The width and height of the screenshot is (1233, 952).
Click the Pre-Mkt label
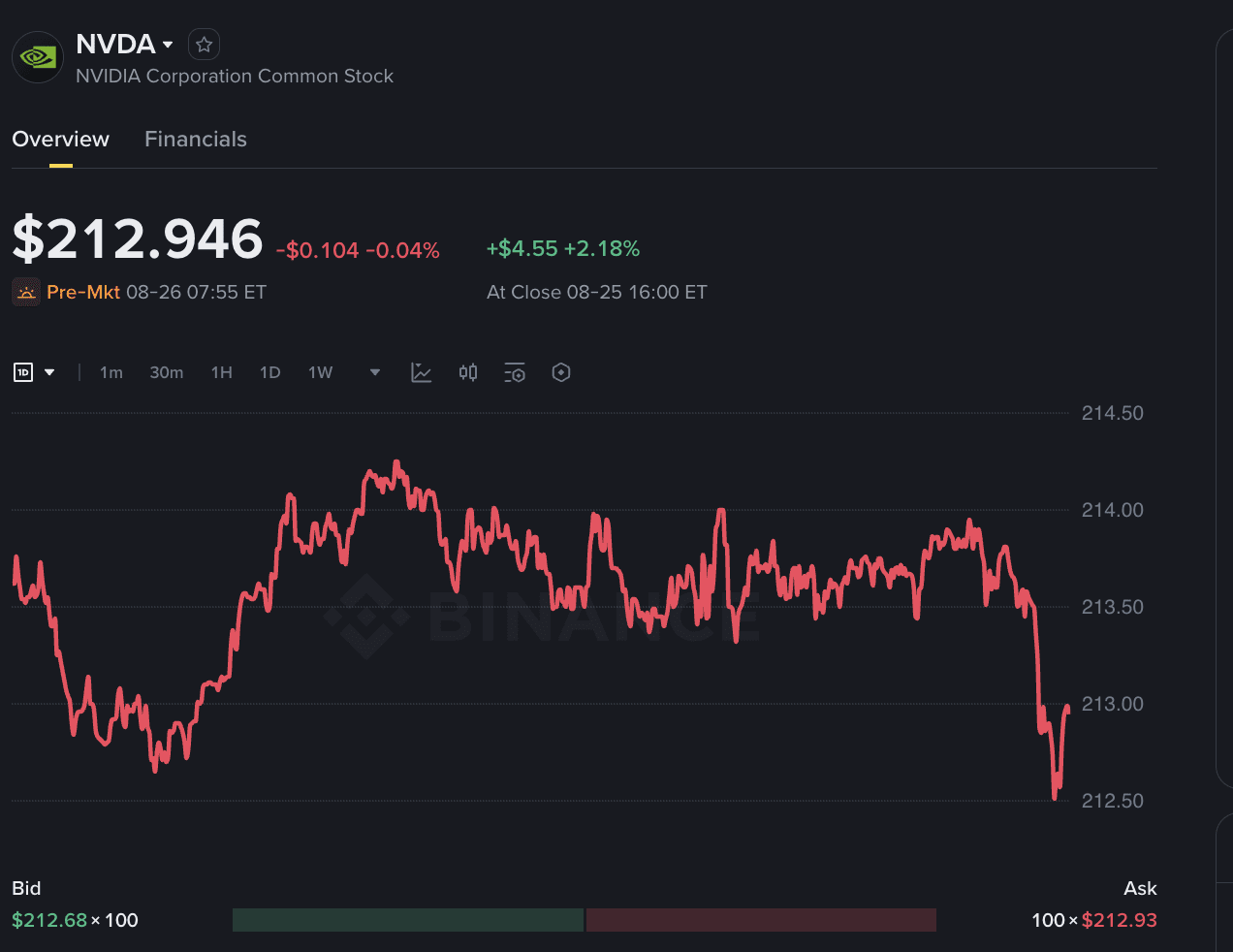pyautogui.click(x=83, y=292)
